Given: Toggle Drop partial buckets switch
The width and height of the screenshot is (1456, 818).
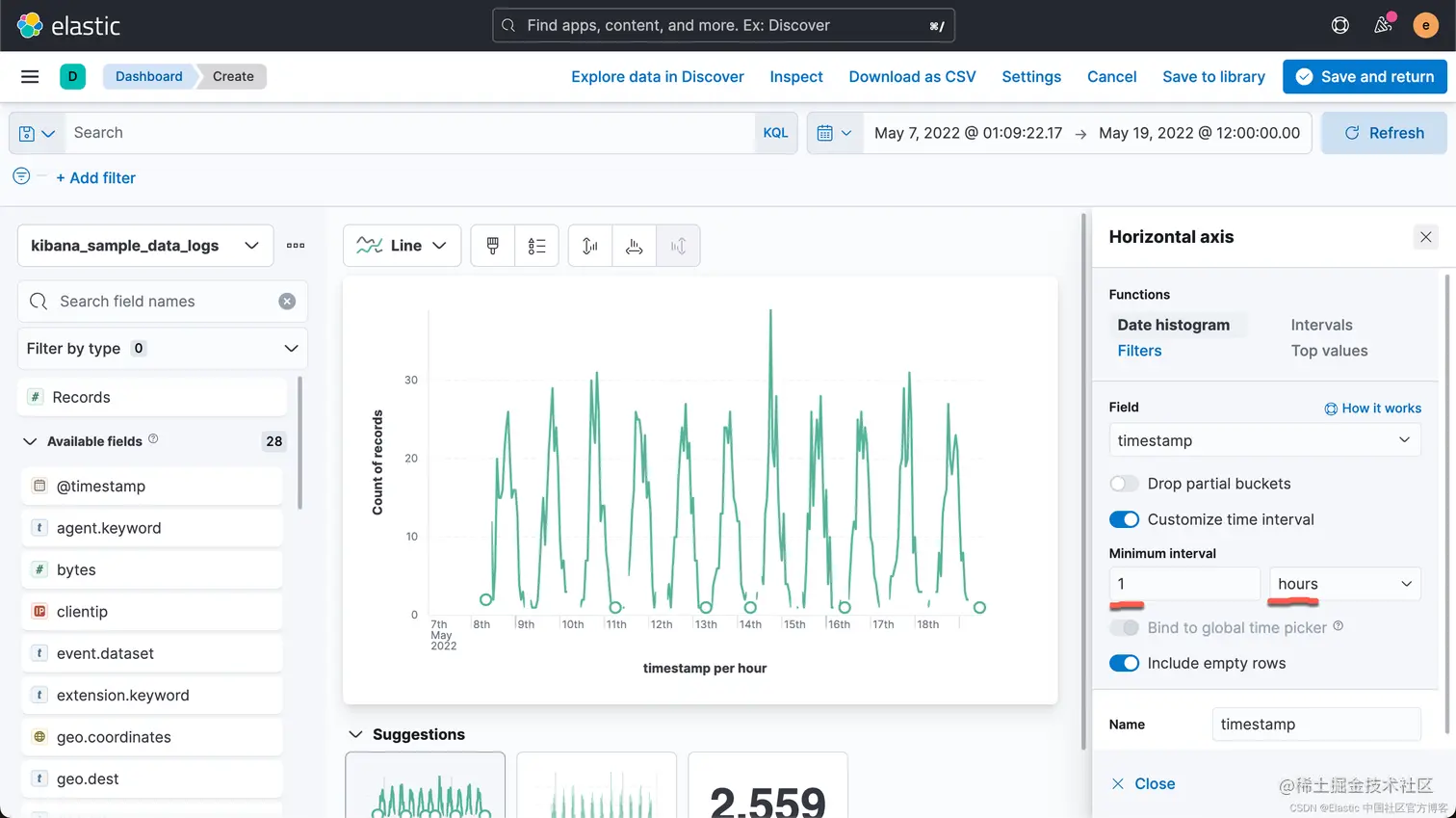Looking at the screenshot, I should pos(1124,484).
